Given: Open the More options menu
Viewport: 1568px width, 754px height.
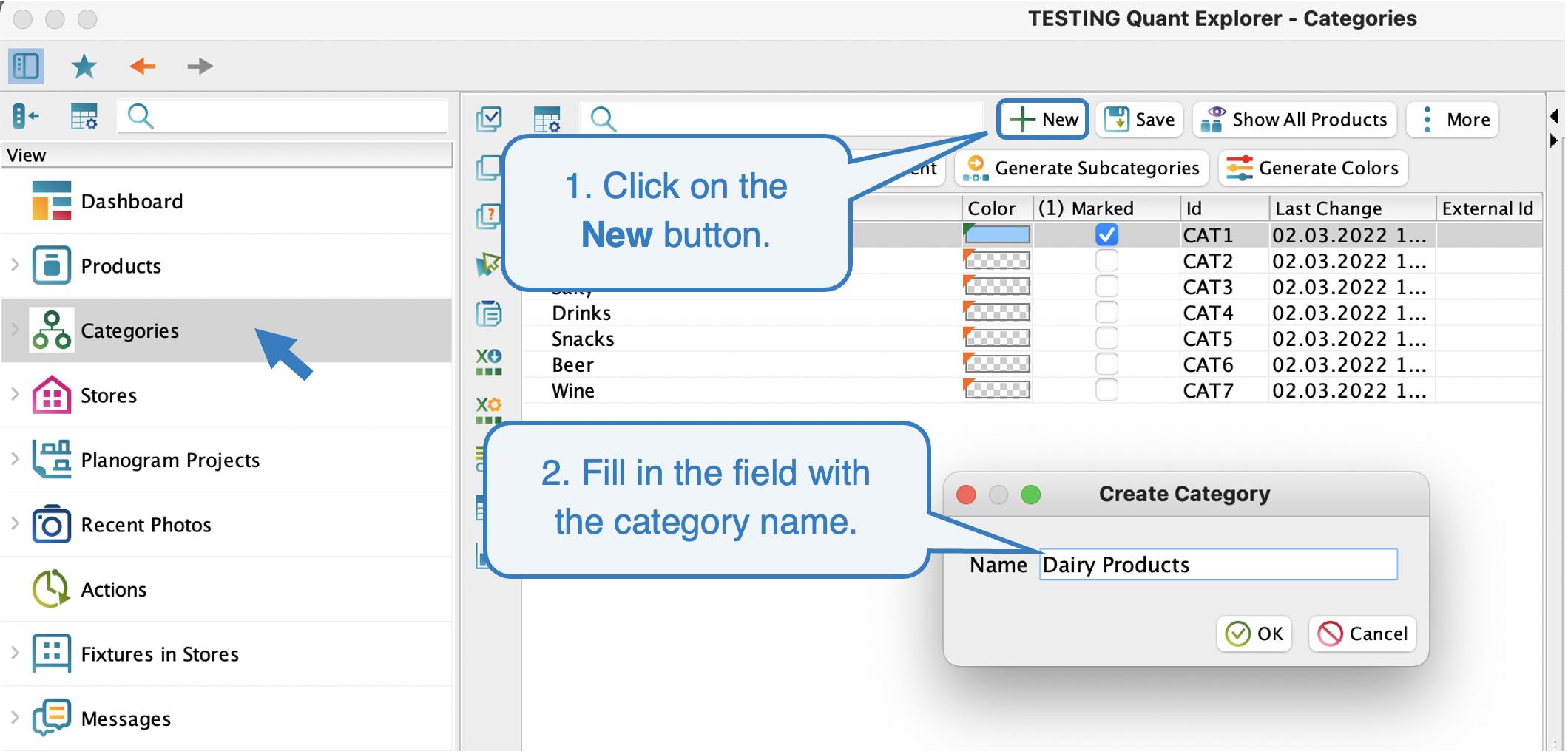Looking at the screenshot, I should [x=1453, y=120].
